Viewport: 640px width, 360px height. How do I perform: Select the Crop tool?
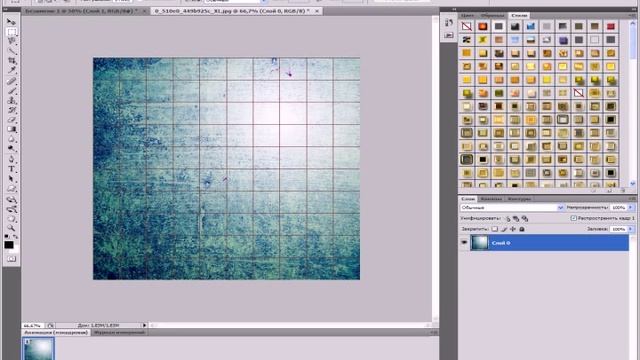tap(11, 61)
